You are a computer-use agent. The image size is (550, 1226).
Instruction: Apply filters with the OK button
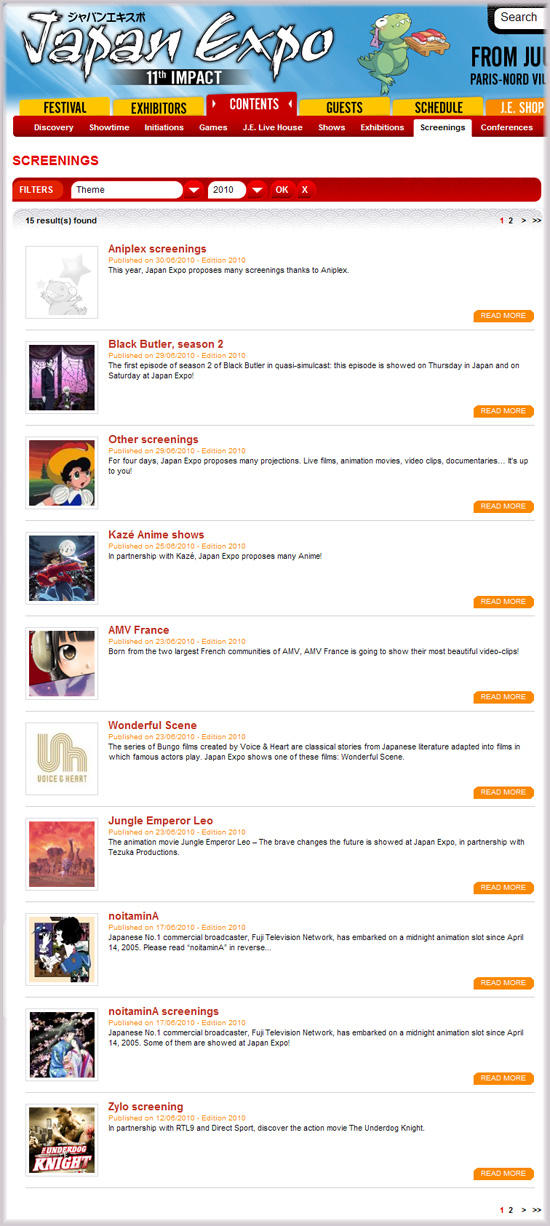point(282,190)
